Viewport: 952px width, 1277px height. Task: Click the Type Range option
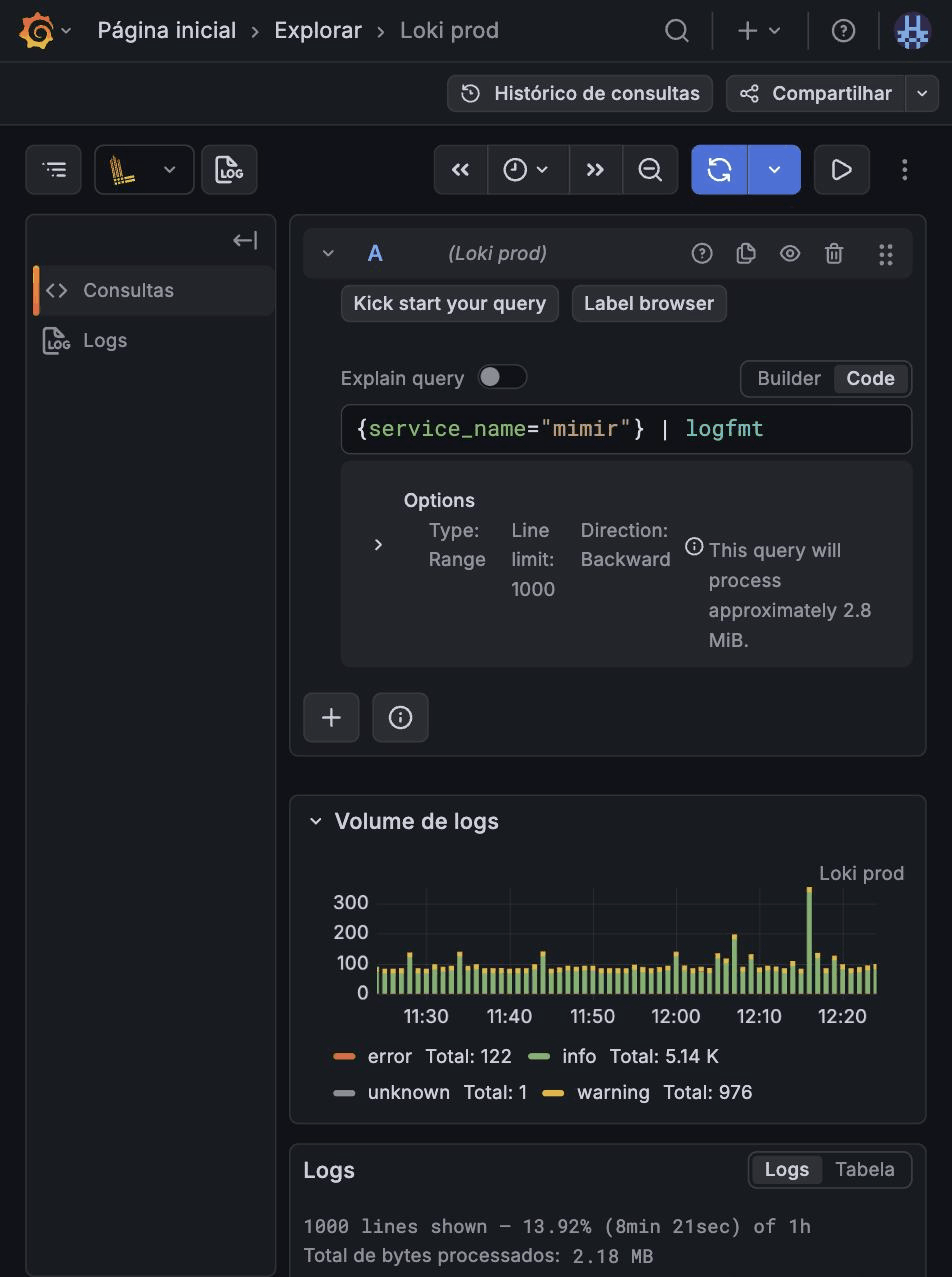point(457,545)
